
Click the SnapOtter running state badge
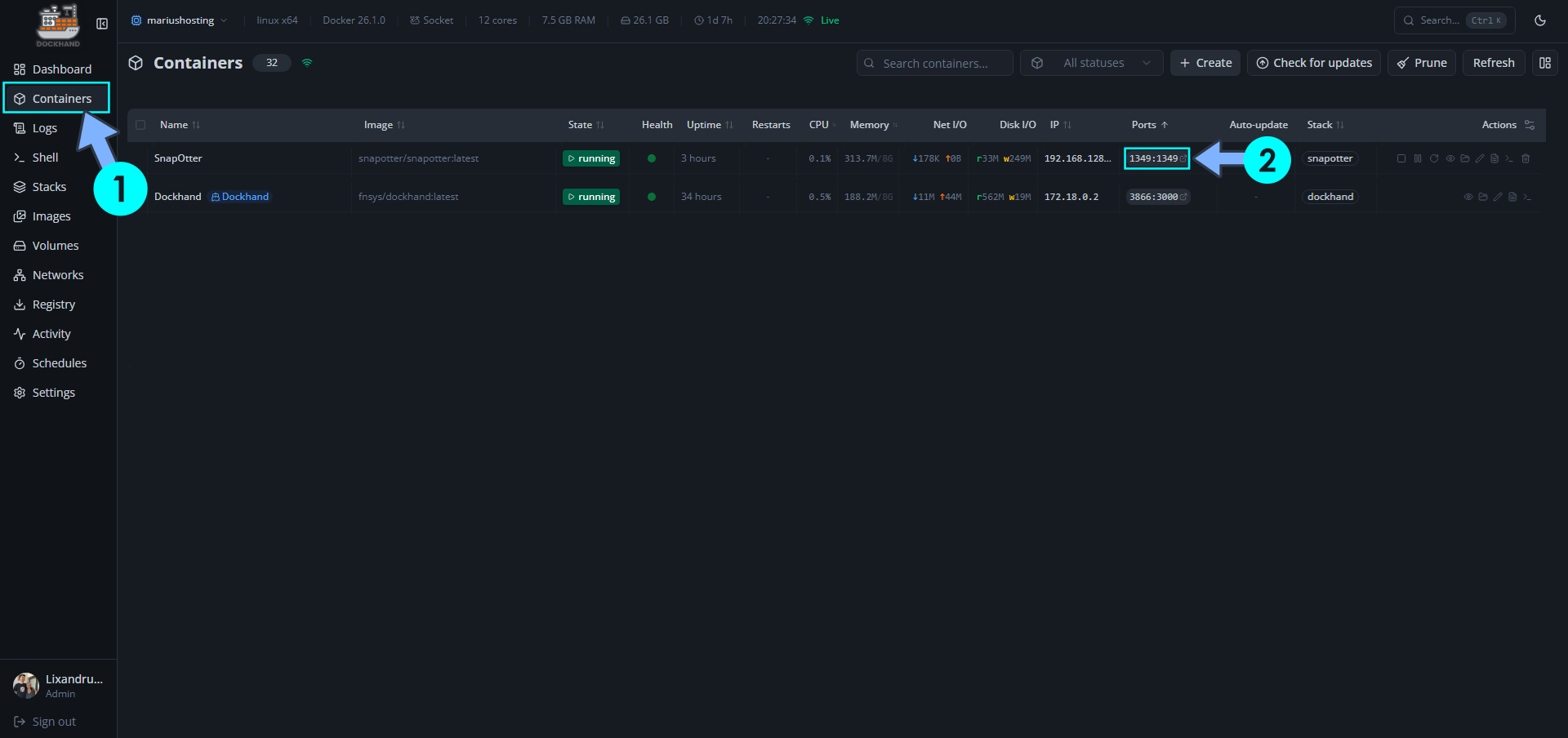591,158
